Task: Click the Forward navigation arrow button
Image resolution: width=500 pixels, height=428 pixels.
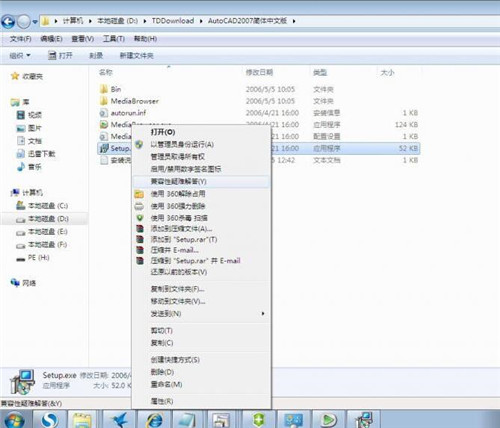Action: point(23,22)
